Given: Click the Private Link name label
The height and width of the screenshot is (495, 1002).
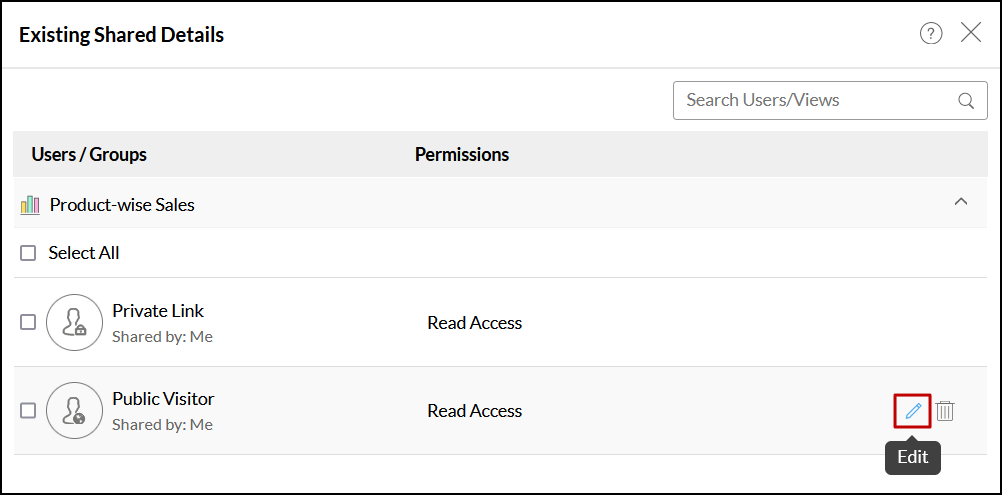Looking at the screenshot, I should (158, 311).
